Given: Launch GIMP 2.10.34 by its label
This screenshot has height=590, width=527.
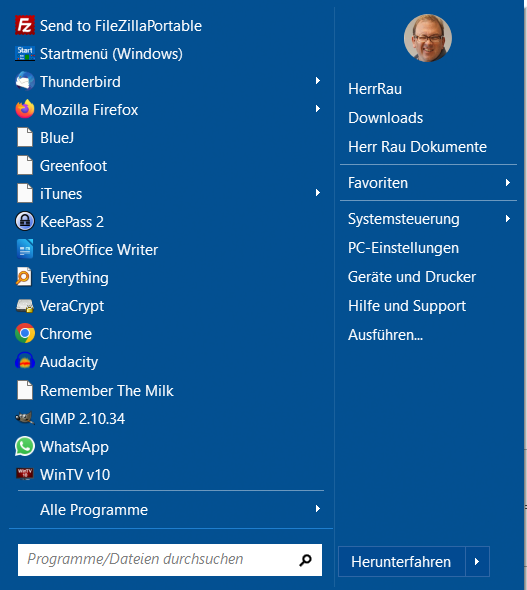Looking at the screenshot, I should (x=82, y=418).
